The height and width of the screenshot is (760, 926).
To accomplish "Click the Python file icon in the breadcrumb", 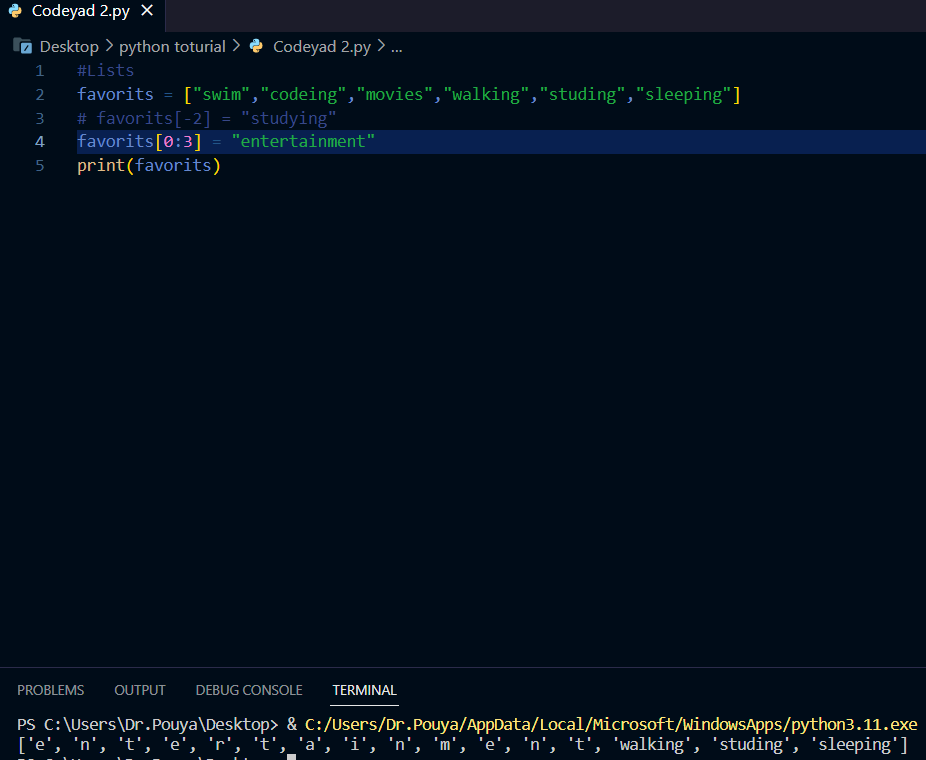I will pos(257,46).
